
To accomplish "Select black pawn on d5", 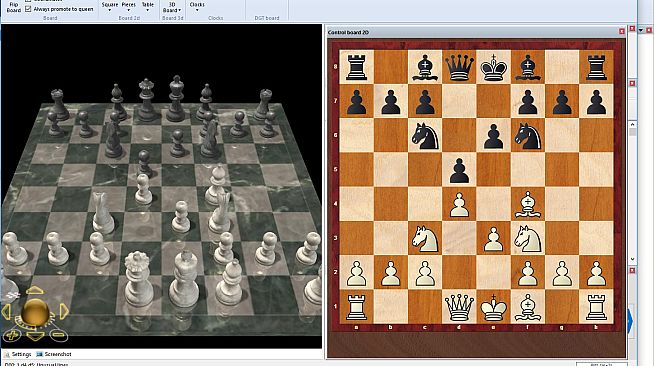I will (459, 170).
